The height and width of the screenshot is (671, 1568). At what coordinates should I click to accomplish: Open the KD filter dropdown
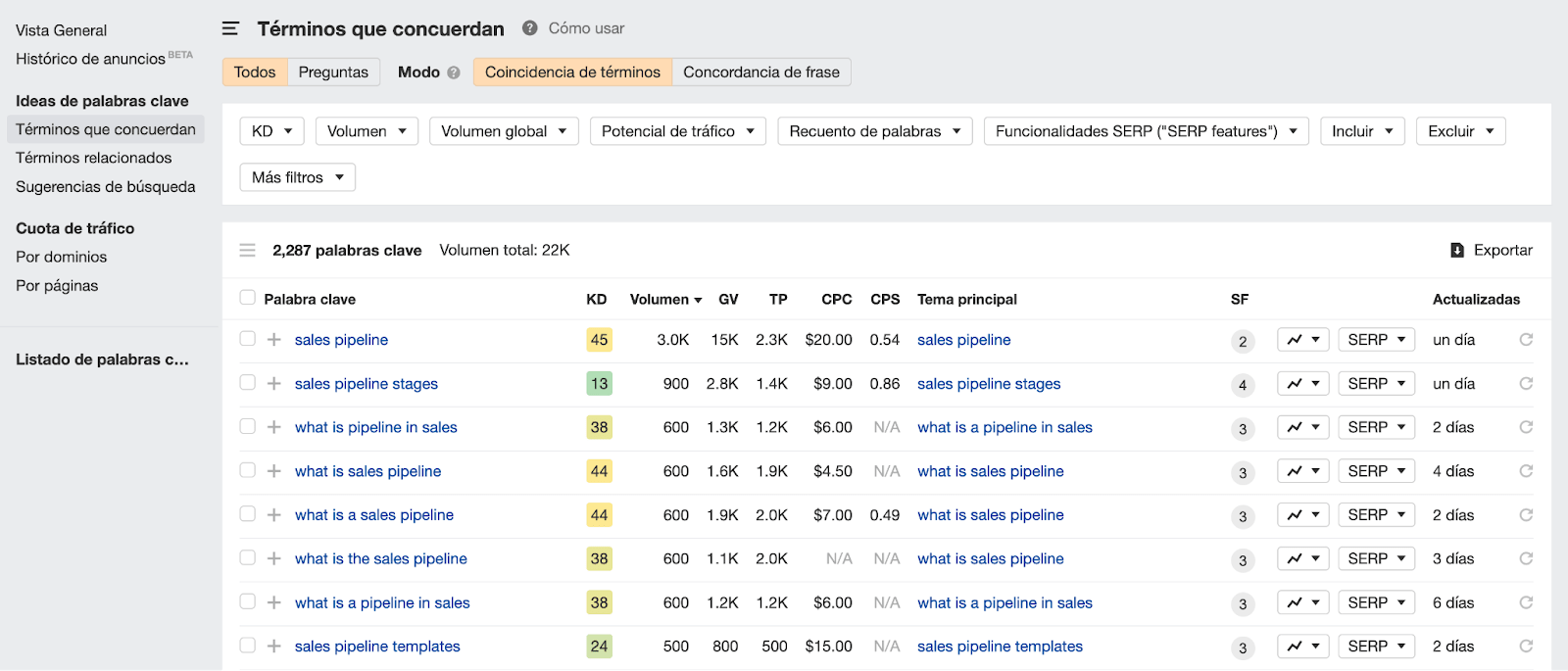tap(271, 131)
